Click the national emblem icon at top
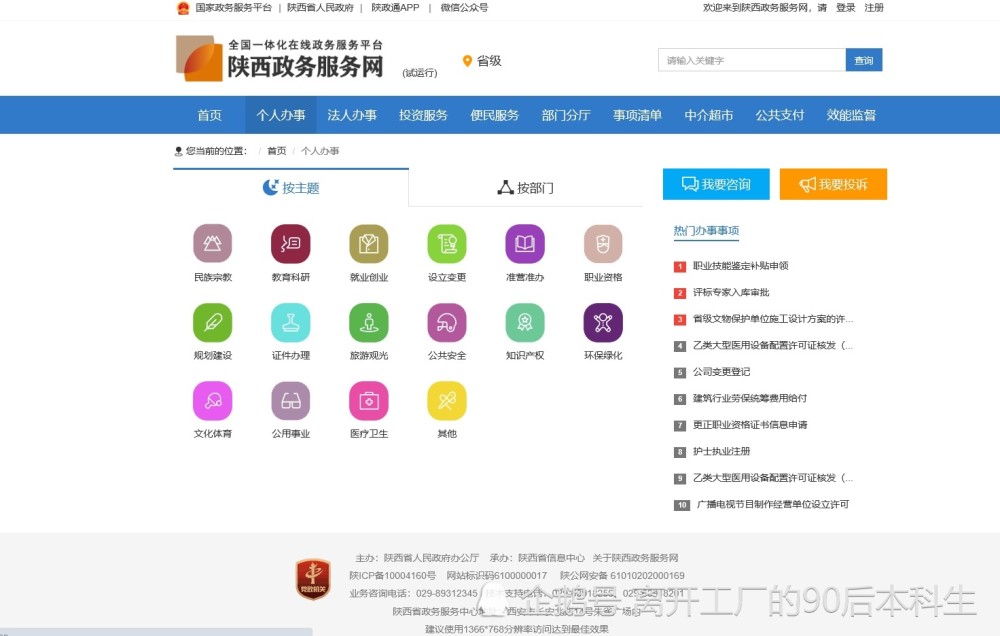 tap(183, 8)
